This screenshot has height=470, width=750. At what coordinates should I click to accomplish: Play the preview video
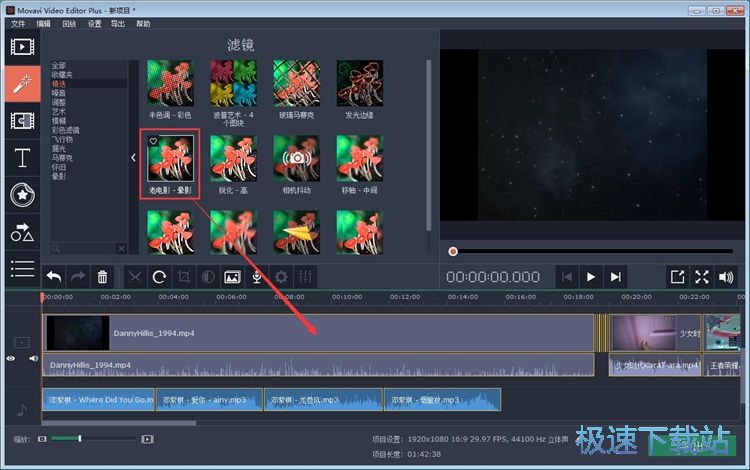[591, 277]
